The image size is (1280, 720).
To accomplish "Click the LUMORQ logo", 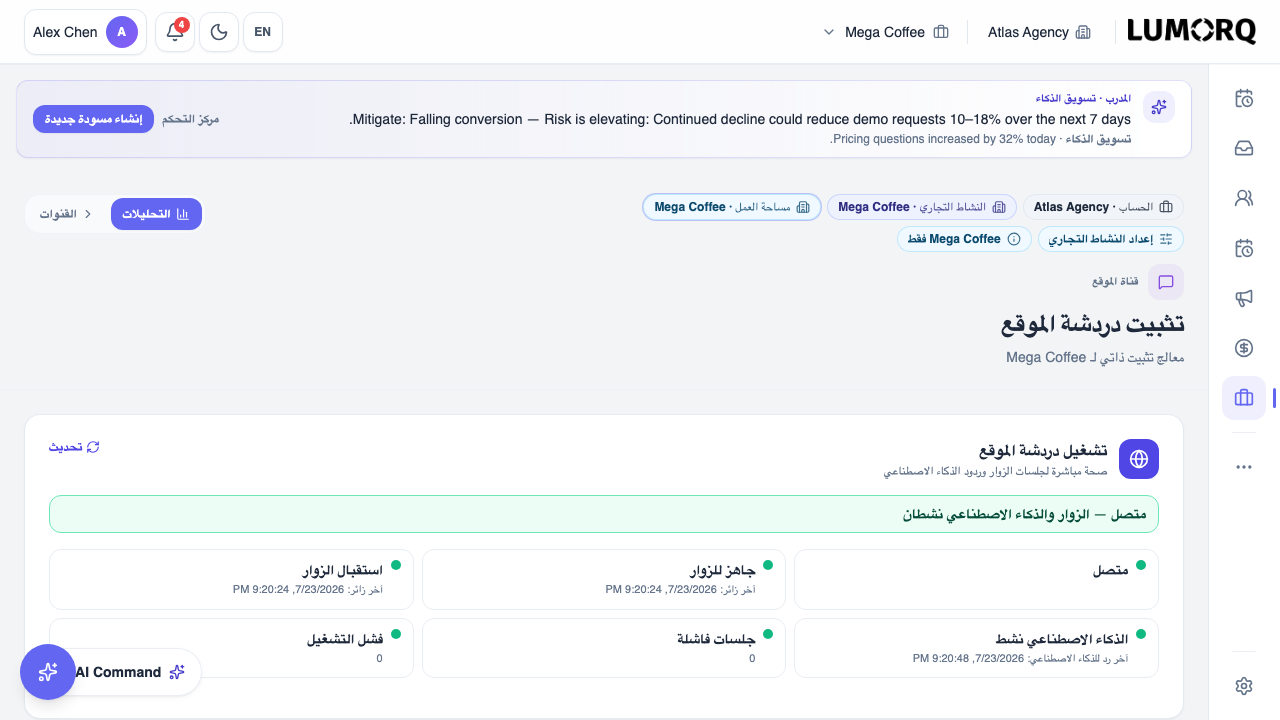I will 1191,32.
